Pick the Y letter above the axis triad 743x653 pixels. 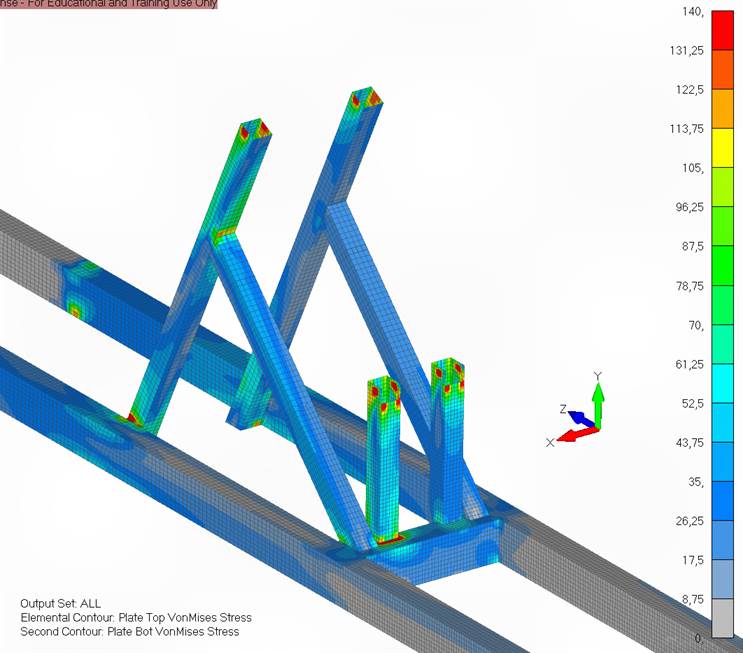pos(597,376)
